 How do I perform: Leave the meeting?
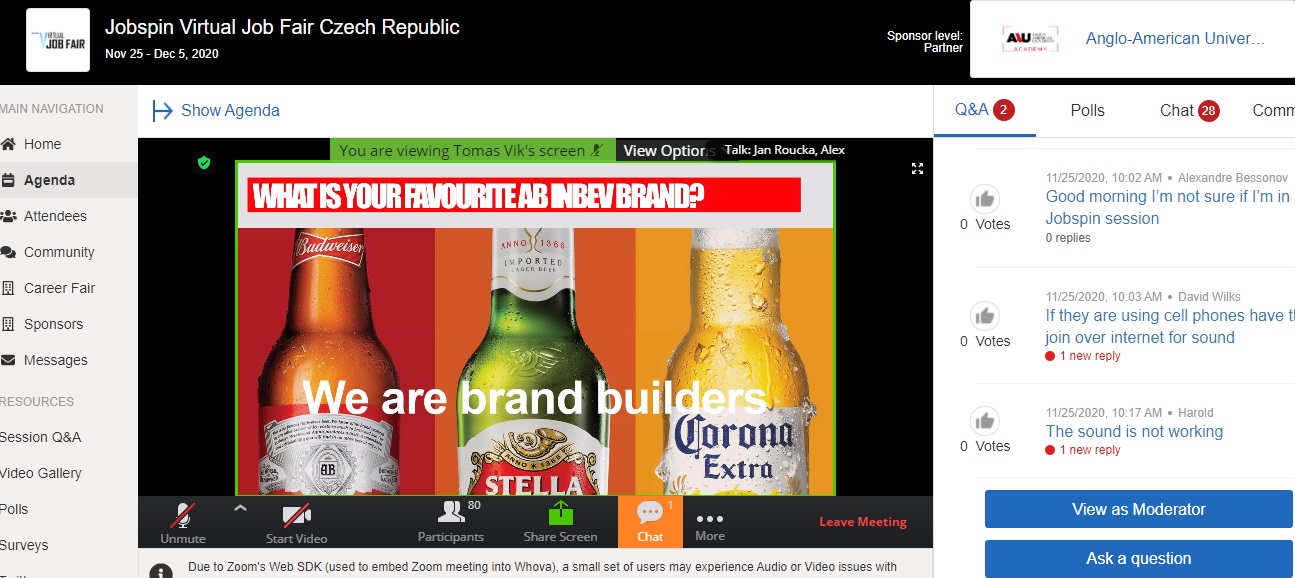click(863, 522)
